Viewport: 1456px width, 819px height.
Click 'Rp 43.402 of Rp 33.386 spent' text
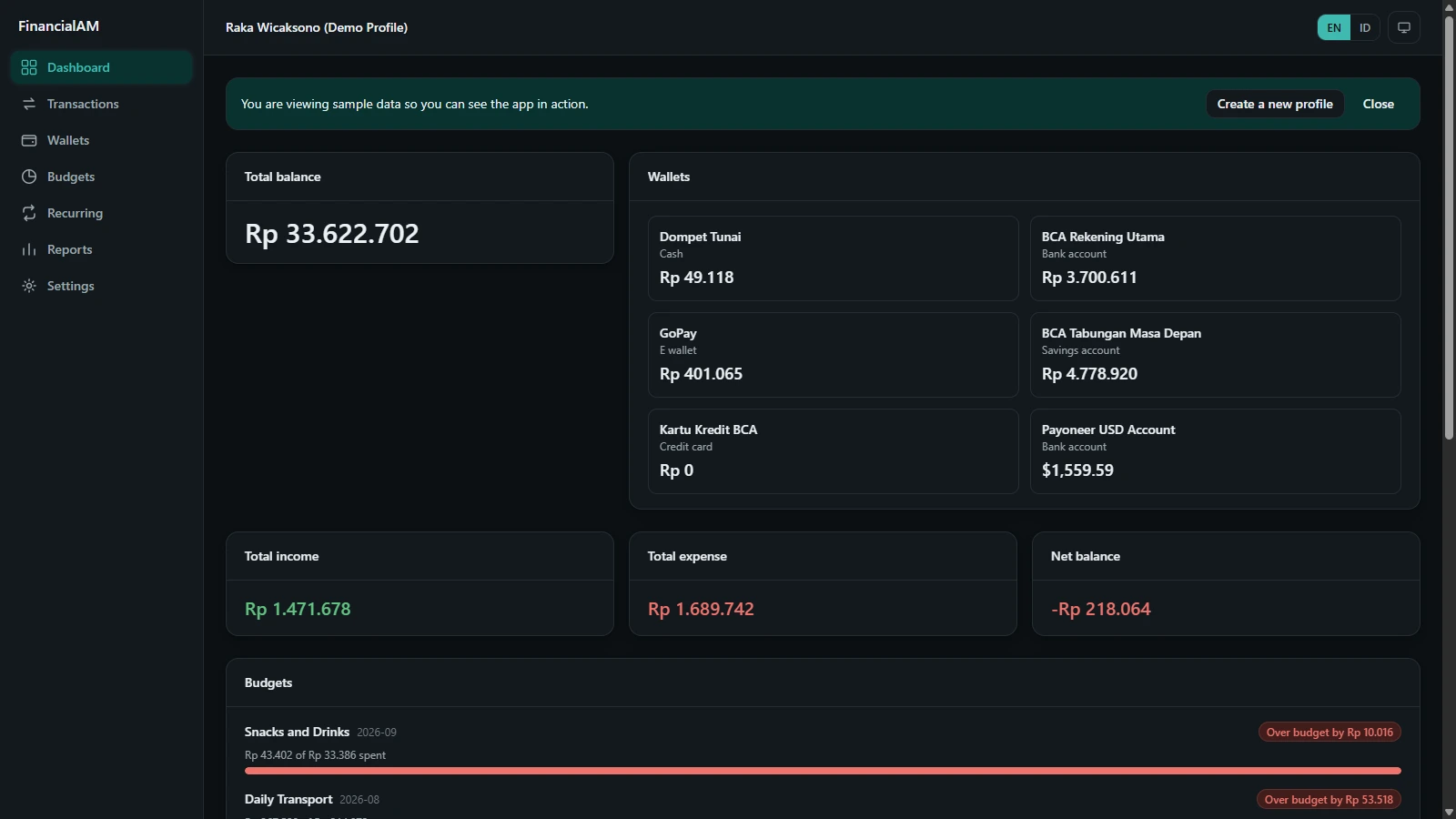point(315,755)
